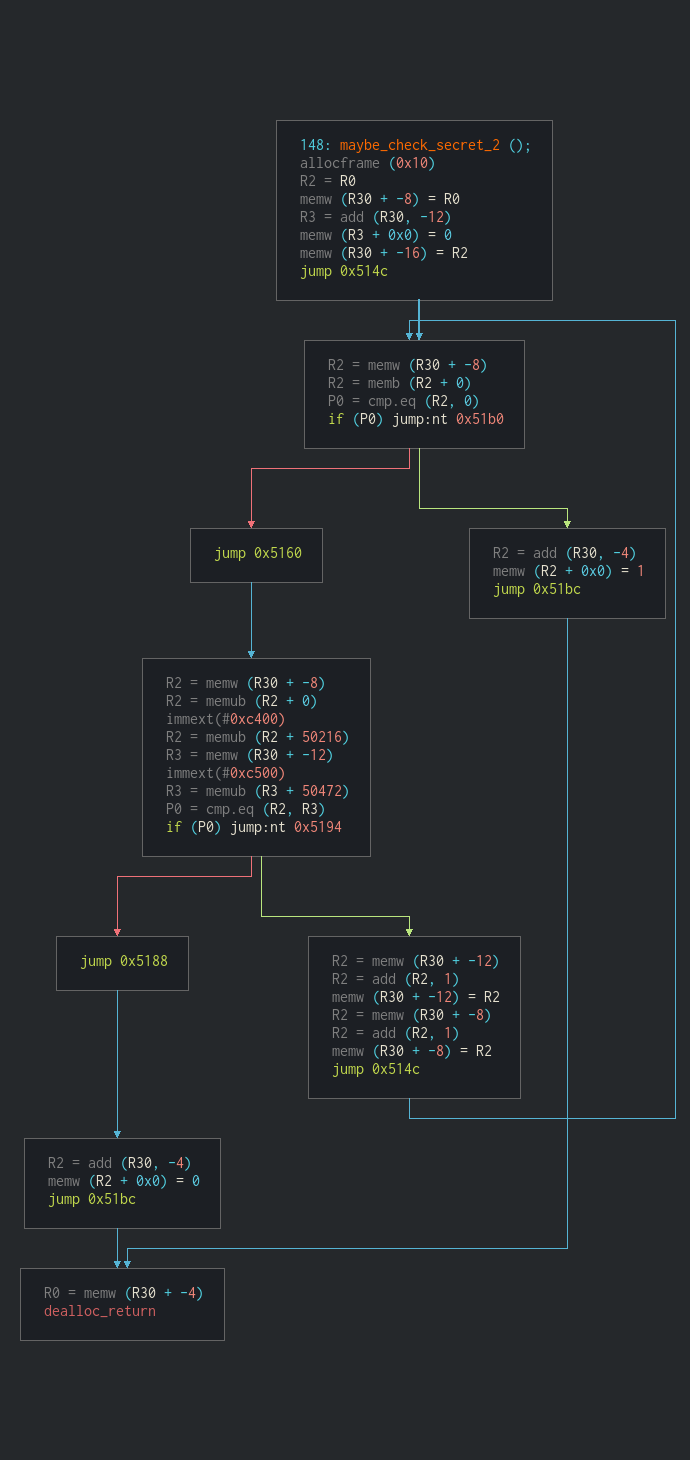Click the 'dealloc_return' instruction
This screenshot has width=690, height=1460.
(x=99, y=1311)
